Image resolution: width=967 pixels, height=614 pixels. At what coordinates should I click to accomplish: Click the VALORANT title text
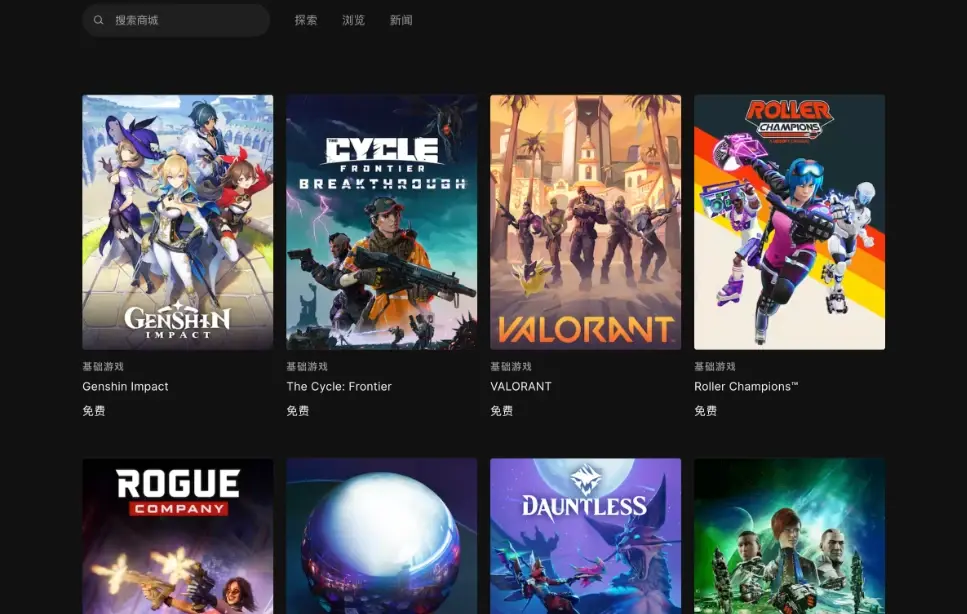click(520, 387)
